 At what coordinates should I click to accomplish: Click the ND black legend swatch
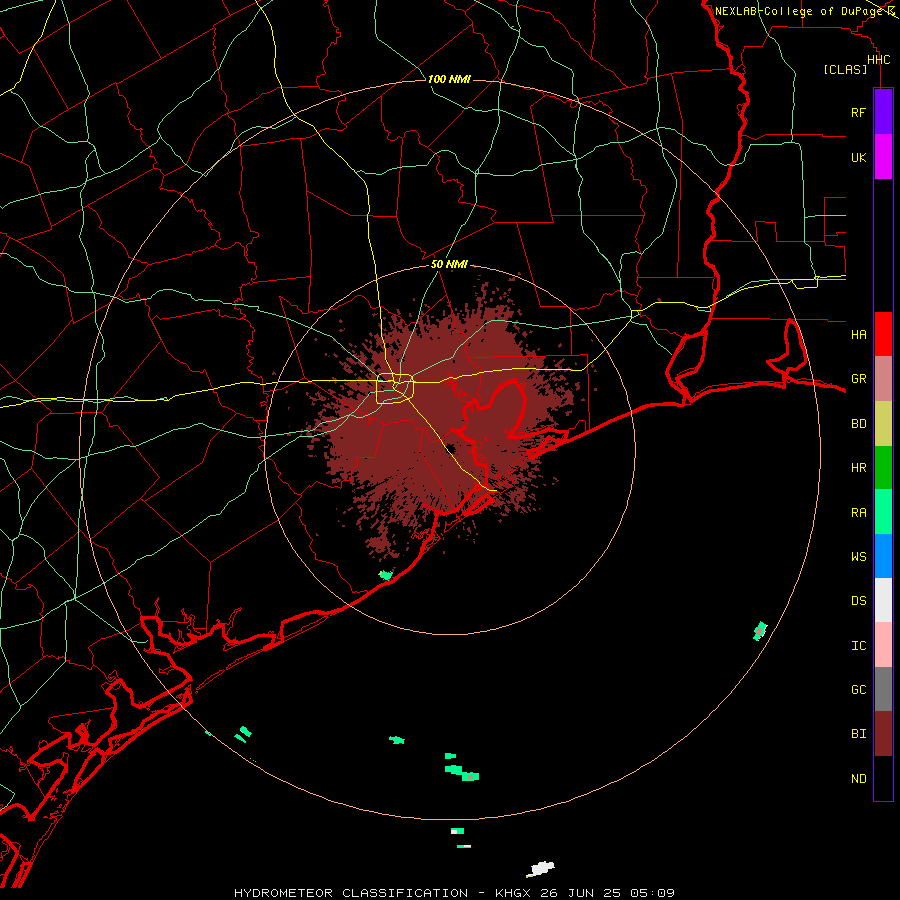(x=883, y=778)
